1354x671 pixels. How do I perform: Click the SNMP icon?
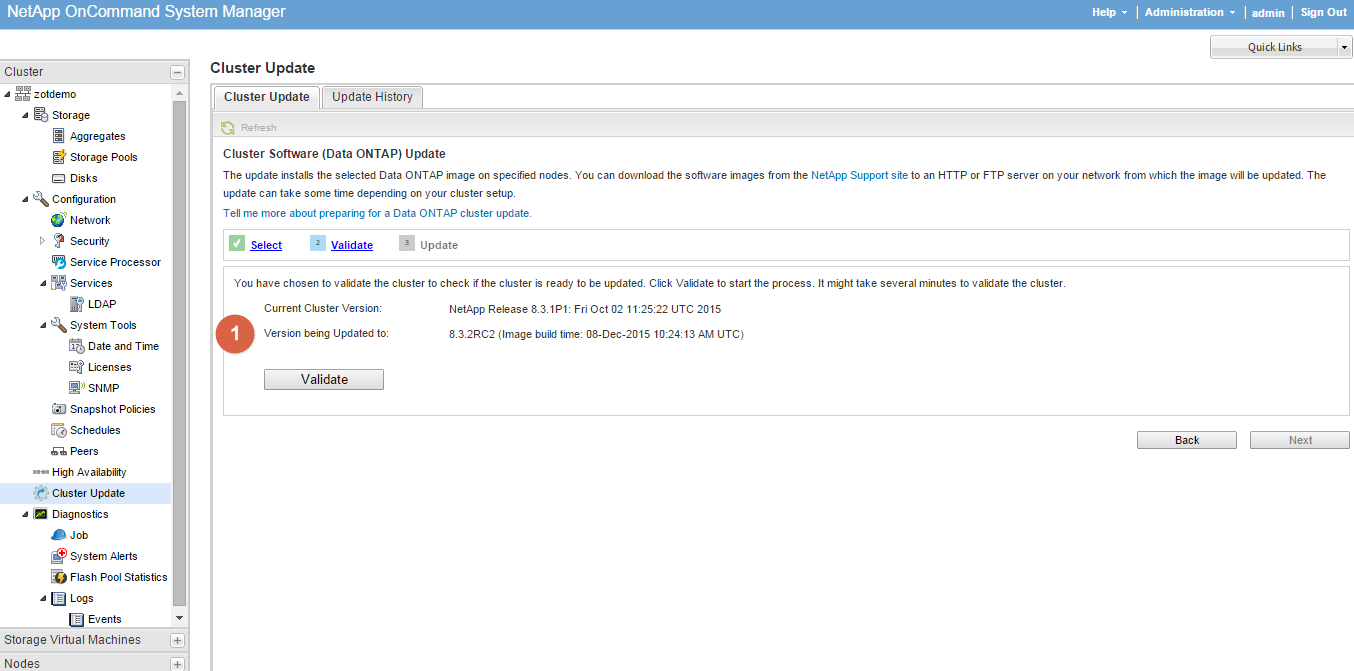coord(77,388)
